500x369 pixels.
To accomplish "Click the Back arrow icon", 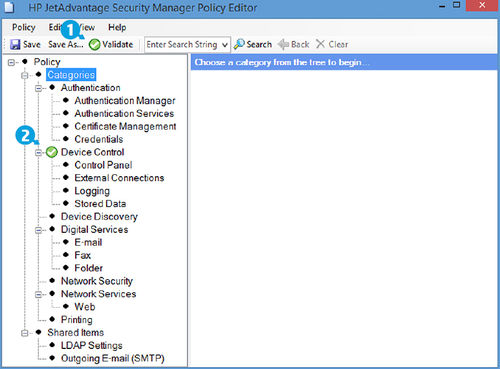I will pyautogui.click(x=283, y=44).
